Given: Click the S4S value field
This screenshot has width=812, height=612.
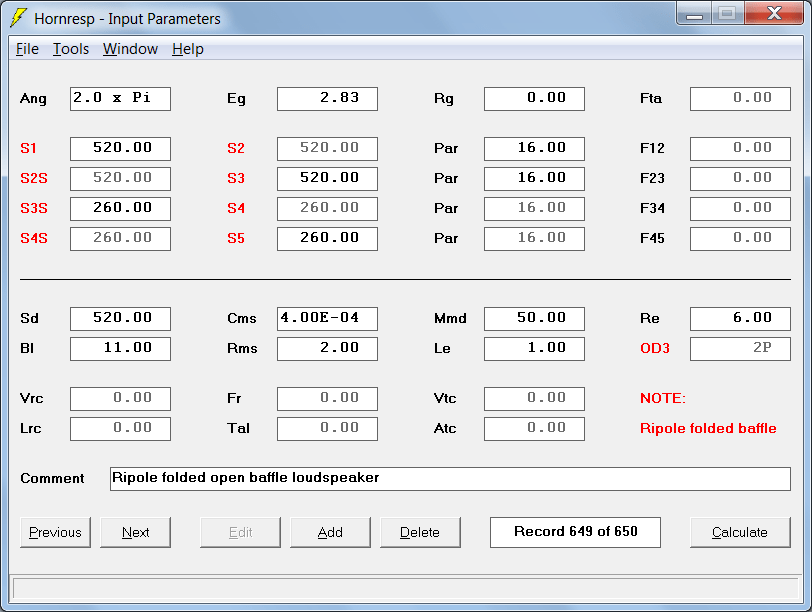Looking at the screenshot, I should 120,239.
